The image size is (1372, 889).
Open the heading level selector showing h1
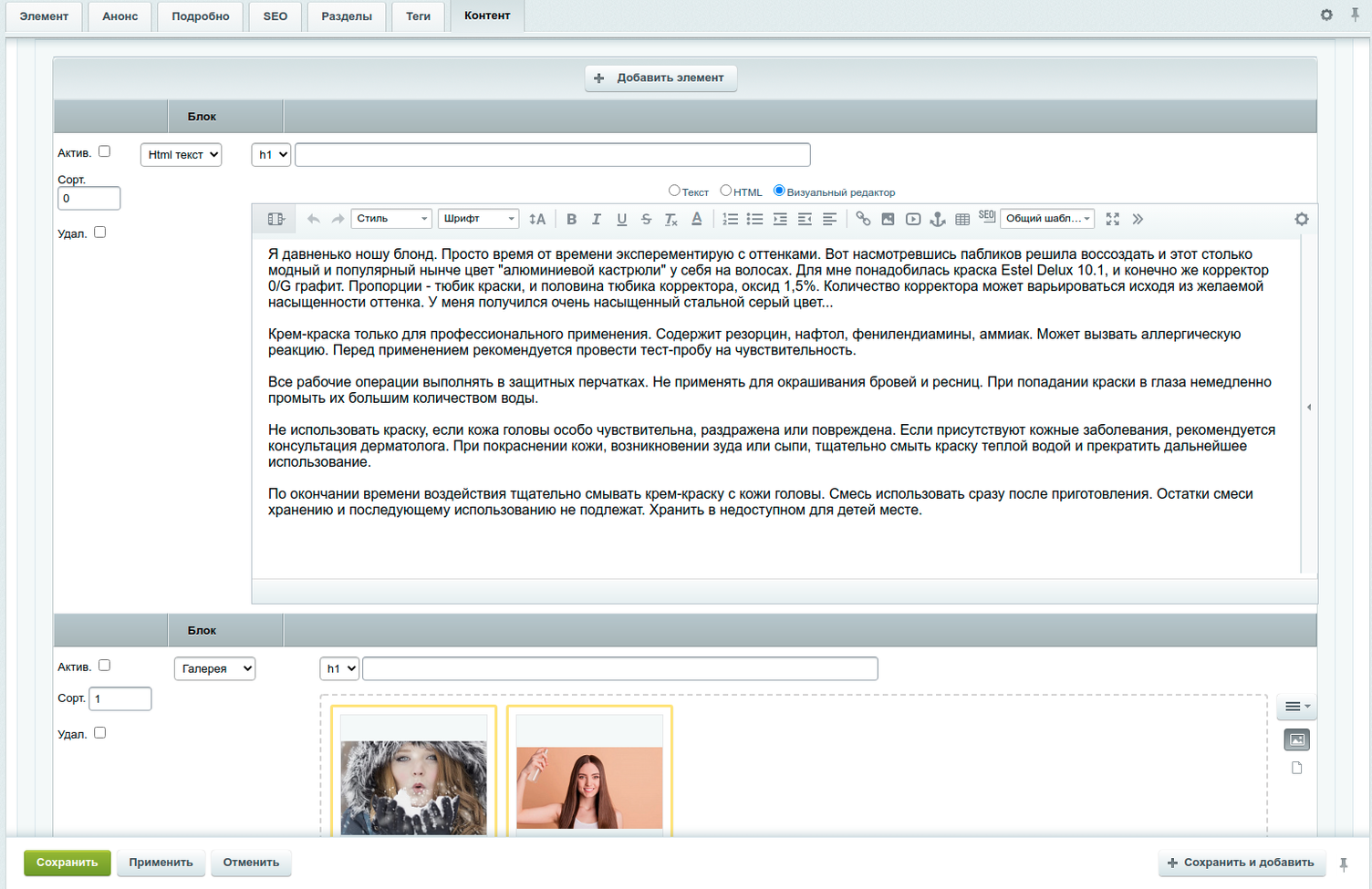pos(270,154)
